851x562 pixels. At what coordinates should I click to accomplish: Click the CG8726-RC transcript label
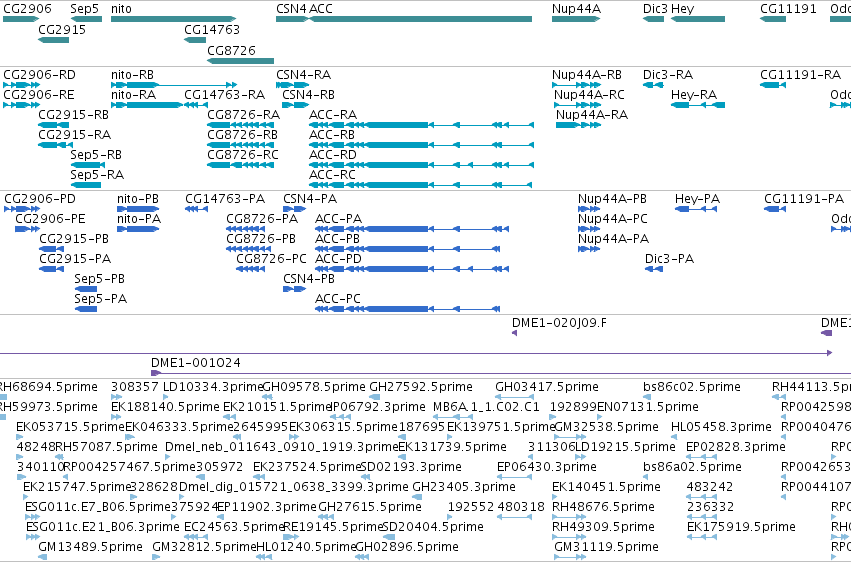click(243, 155)
